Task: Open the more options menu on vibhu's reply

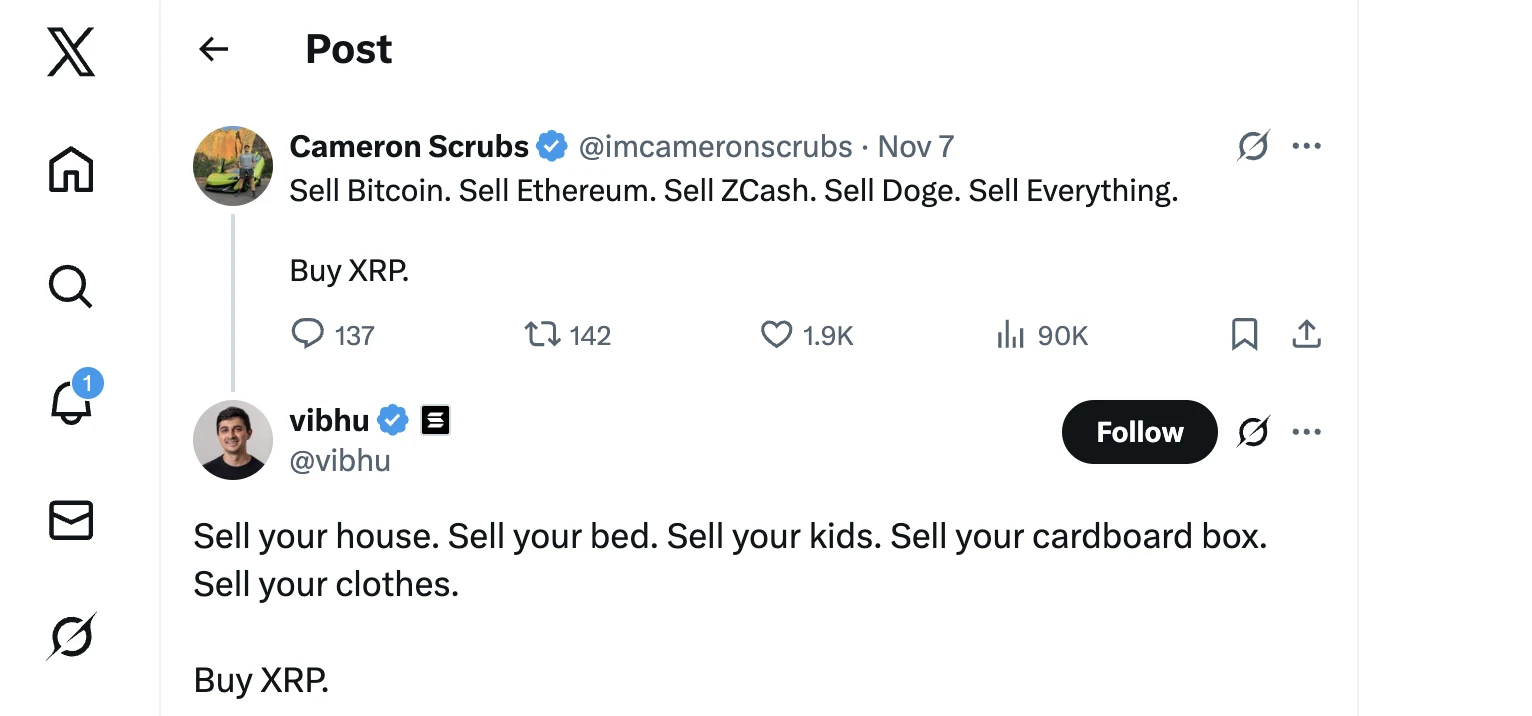Action: pos(1306,431)
